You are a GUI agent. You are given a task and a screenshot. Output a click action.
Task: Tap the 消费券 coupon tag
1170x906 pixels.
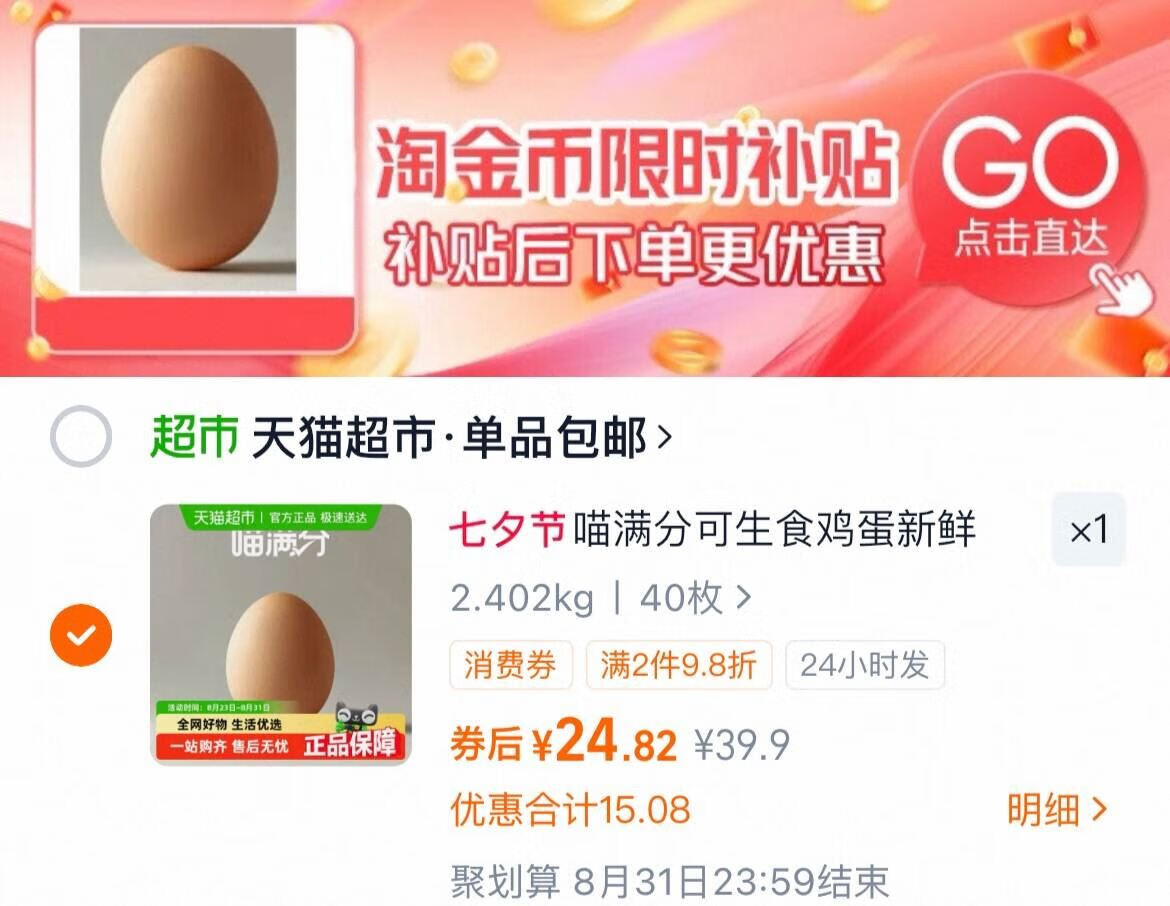(510, 665)
